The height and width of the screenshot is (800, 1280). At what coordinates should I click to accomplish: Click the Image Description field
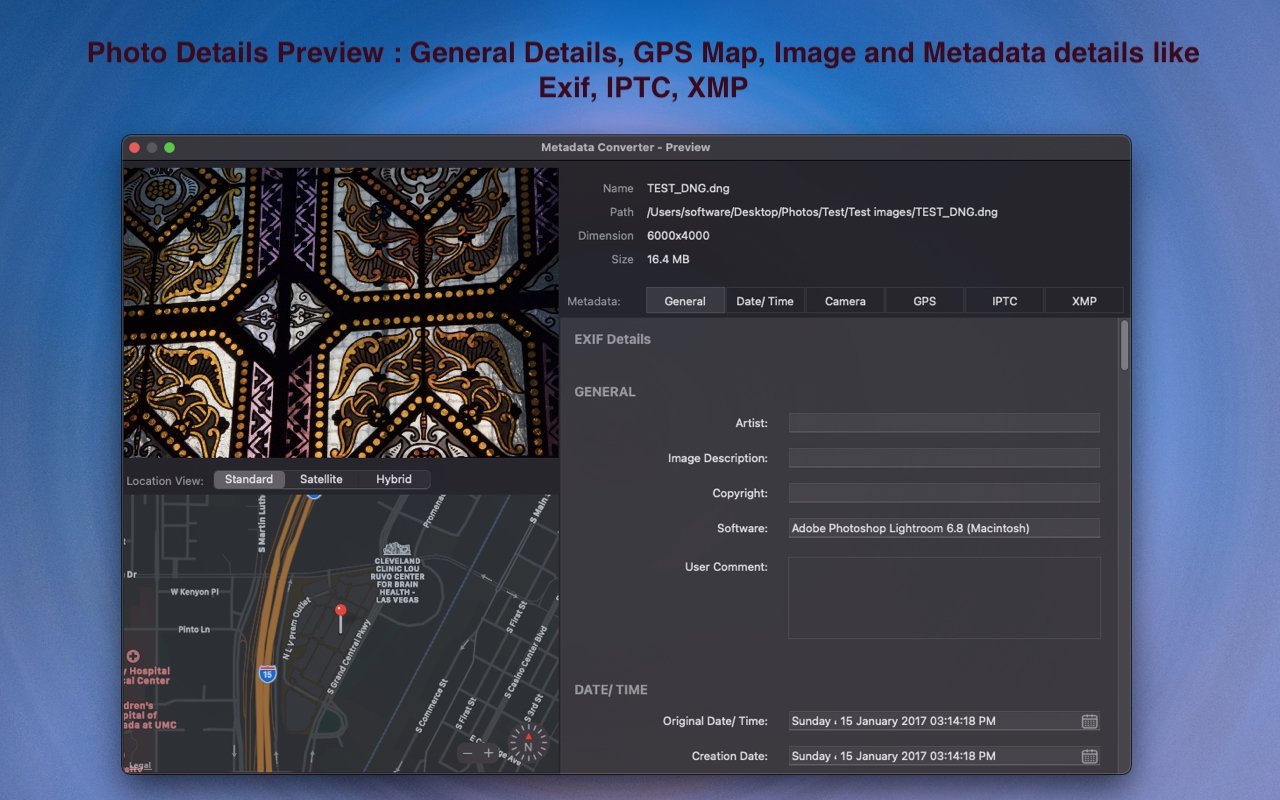pos(944,458)
